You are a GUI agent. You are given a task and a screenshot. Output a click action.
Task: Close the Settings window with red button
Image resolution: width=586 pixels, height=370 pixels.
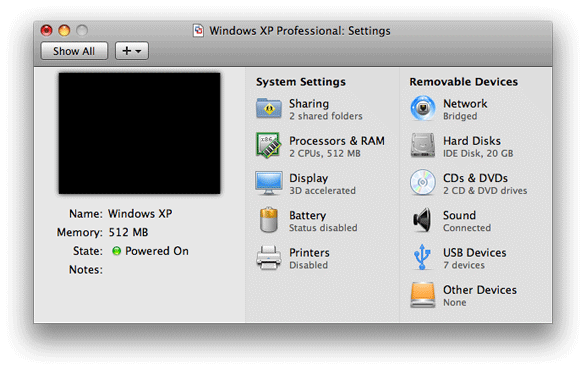point(47,30)
